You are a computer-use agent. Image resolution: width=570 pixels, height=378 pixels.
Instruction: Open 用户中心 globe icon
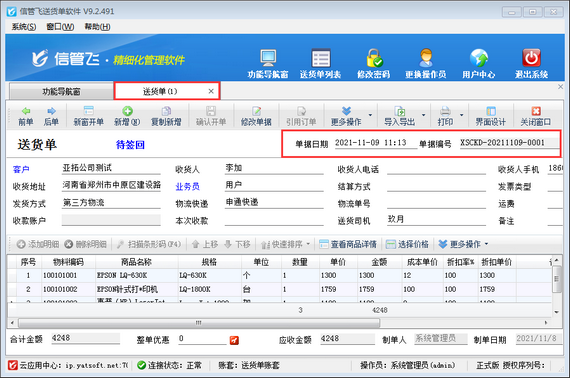(478, 58)
